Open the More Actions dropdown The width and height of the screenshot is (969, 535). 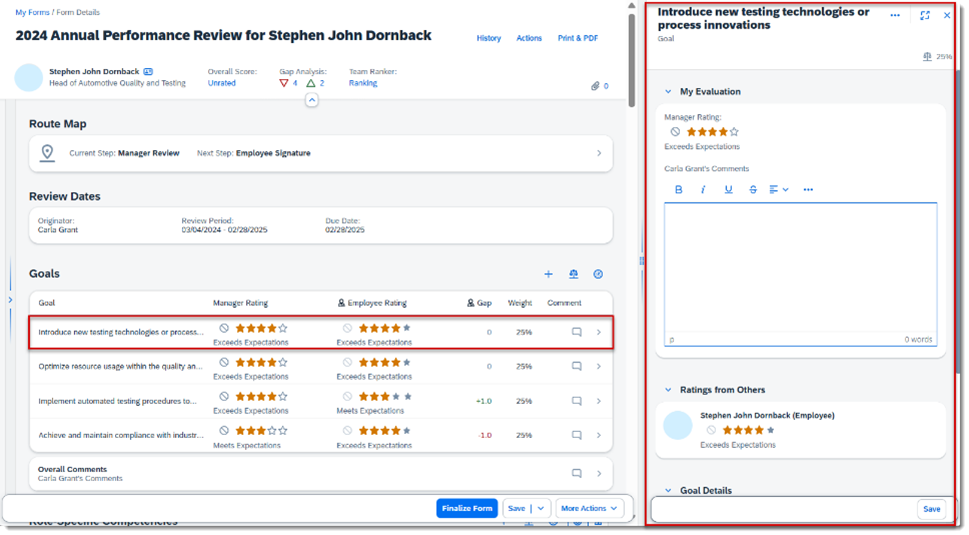tap(589, 508)
